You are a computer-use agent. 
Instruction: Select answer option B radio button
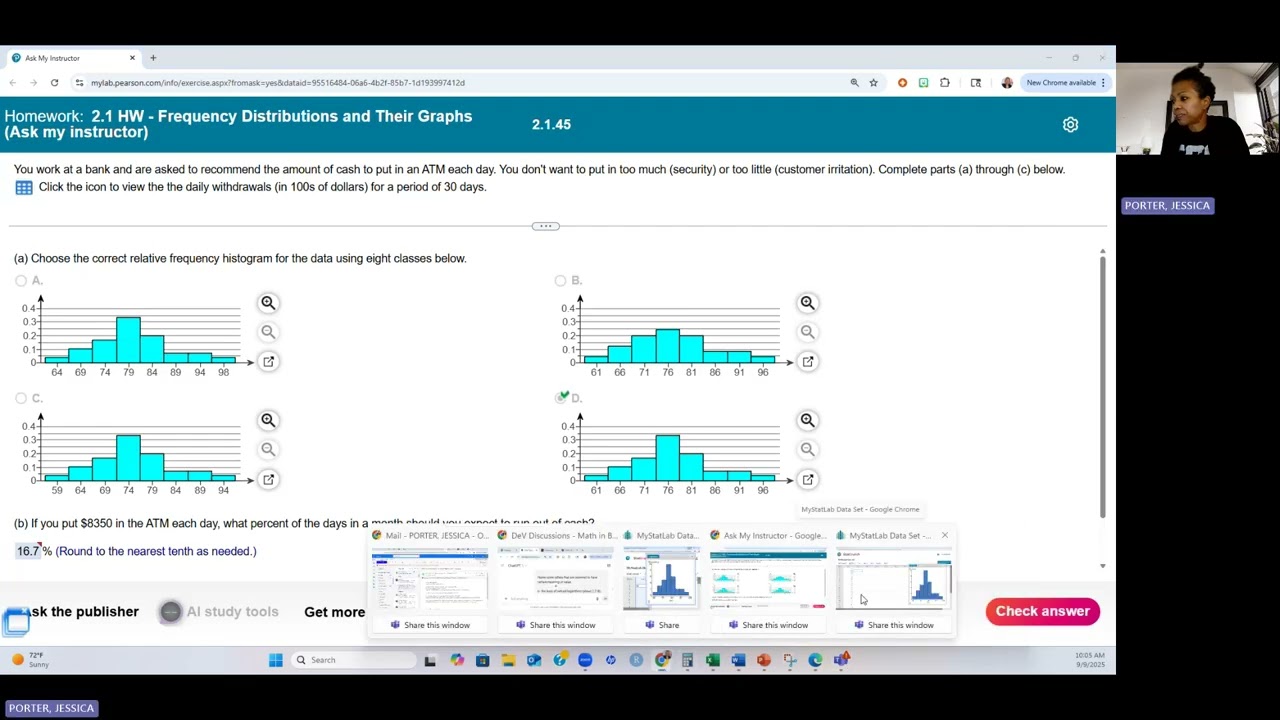560,281
